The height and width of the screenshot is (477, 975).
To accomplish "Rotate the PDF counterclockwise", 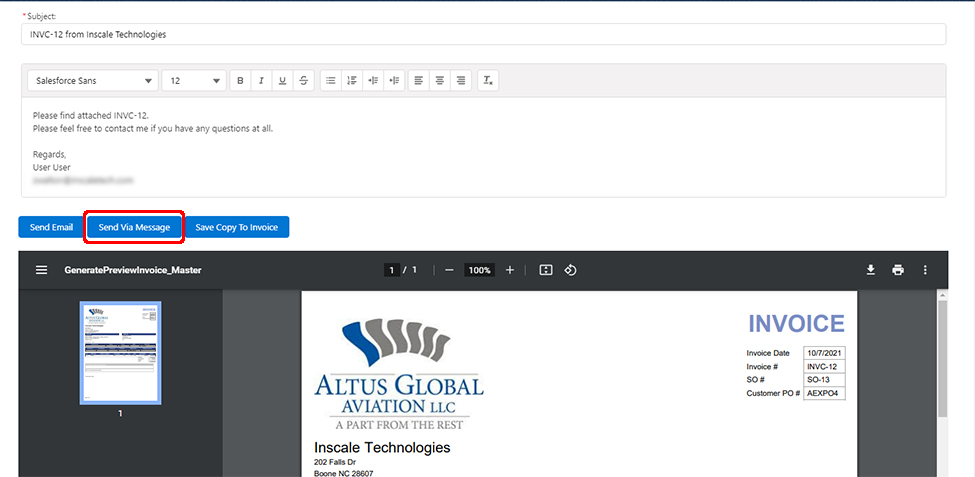I will [x=571, y=270].
